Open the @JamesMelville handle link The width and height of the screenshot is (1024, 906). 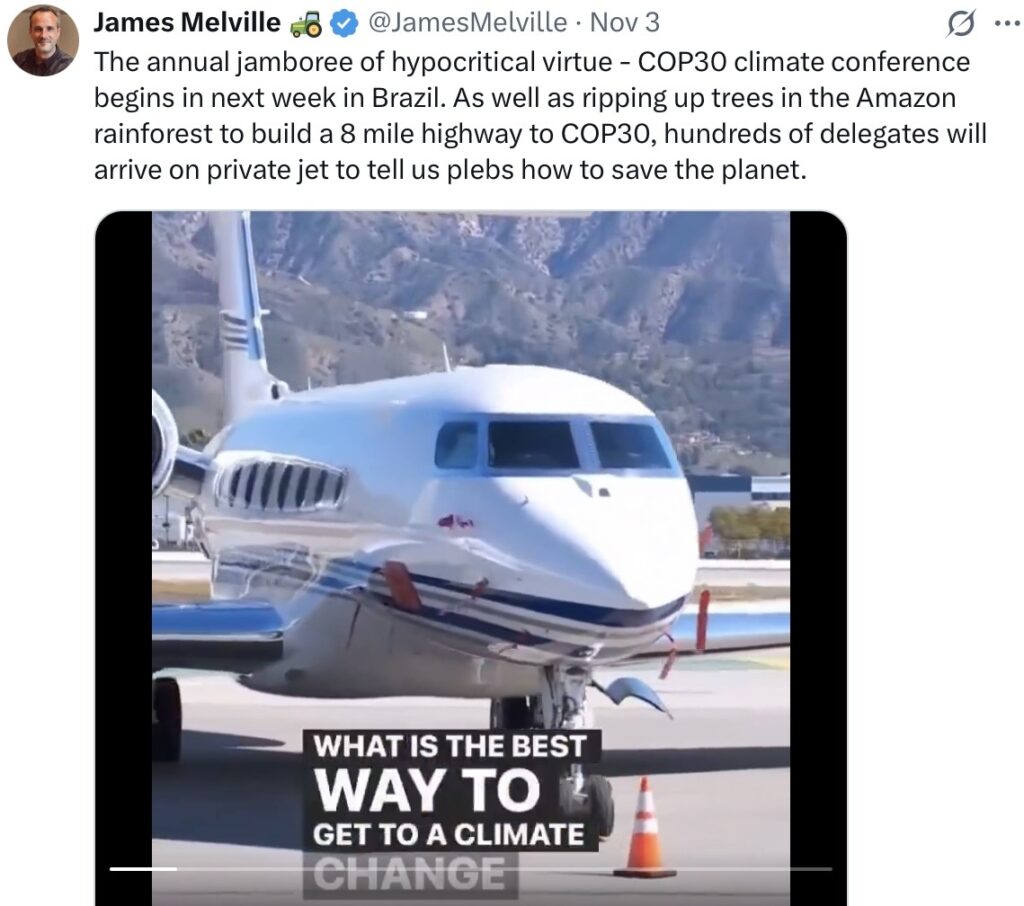click(468, 22)
